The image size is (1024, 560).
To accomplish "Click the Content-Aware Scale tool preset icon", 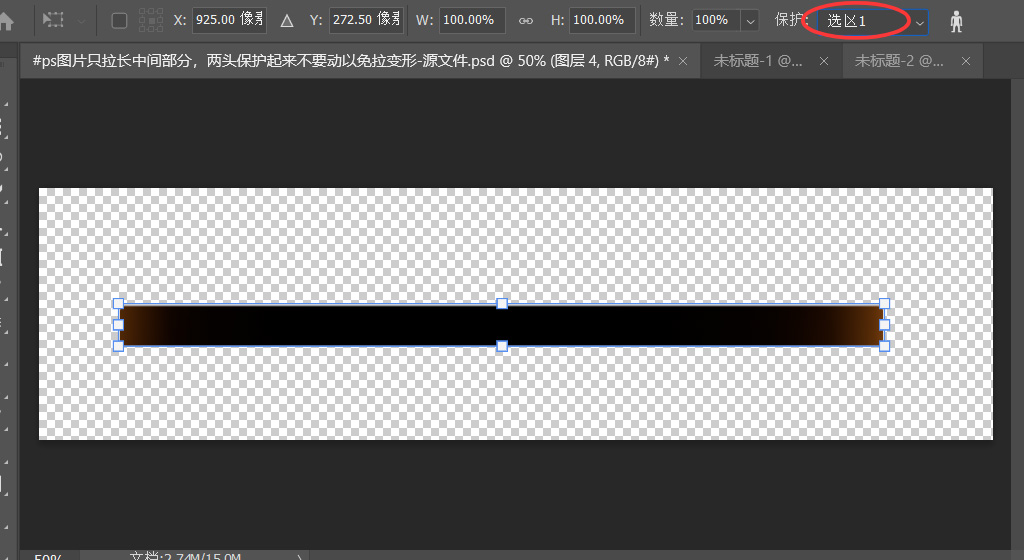I will (x=53, y=20).
